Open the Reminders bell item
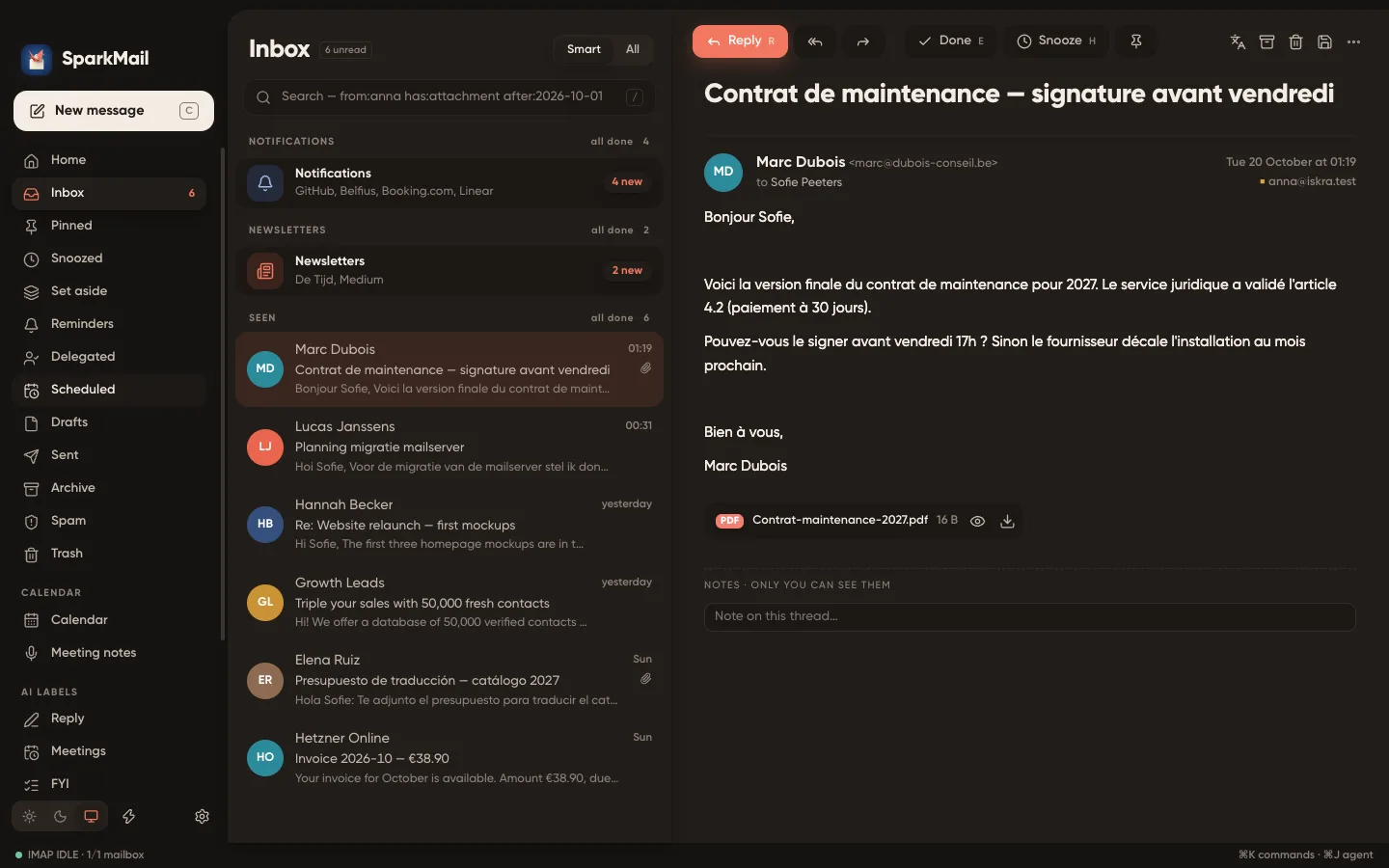 (x=109, y=324)
